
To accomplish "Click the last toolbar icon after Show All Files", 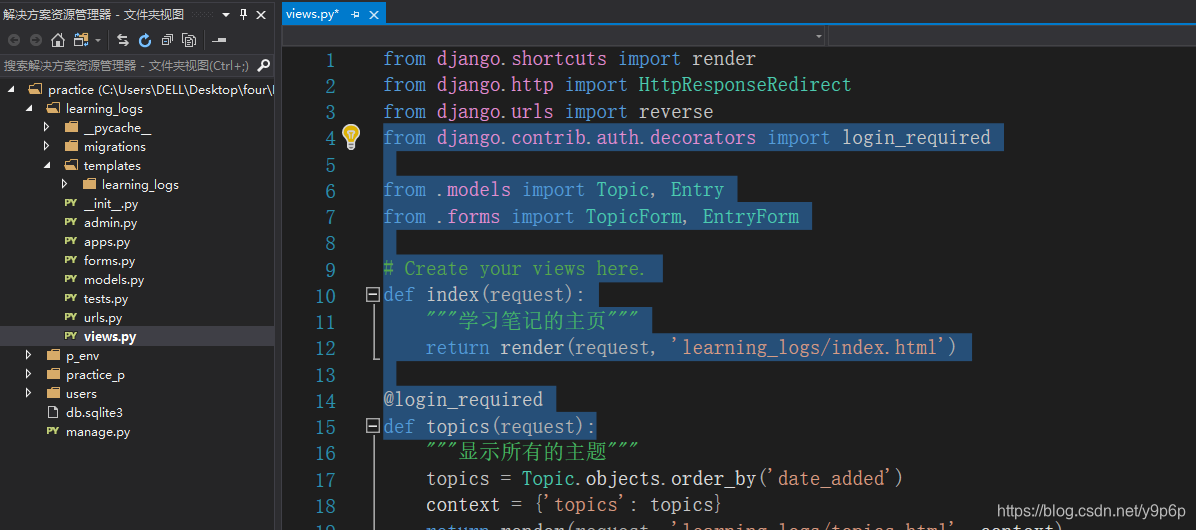I will click(219, 40).
